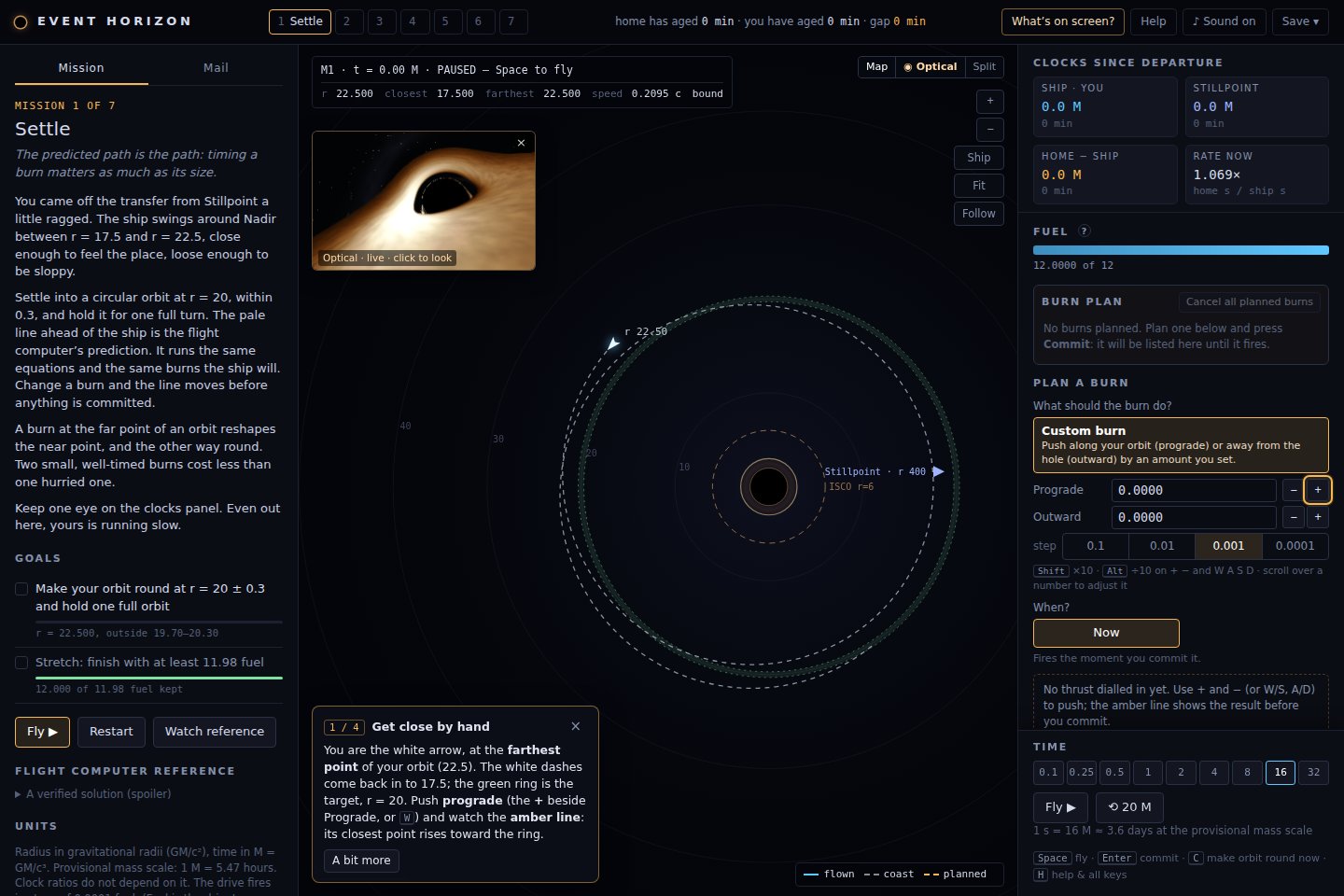
Task: Click the white ship arrow on the map
Action: coord(612,344)
